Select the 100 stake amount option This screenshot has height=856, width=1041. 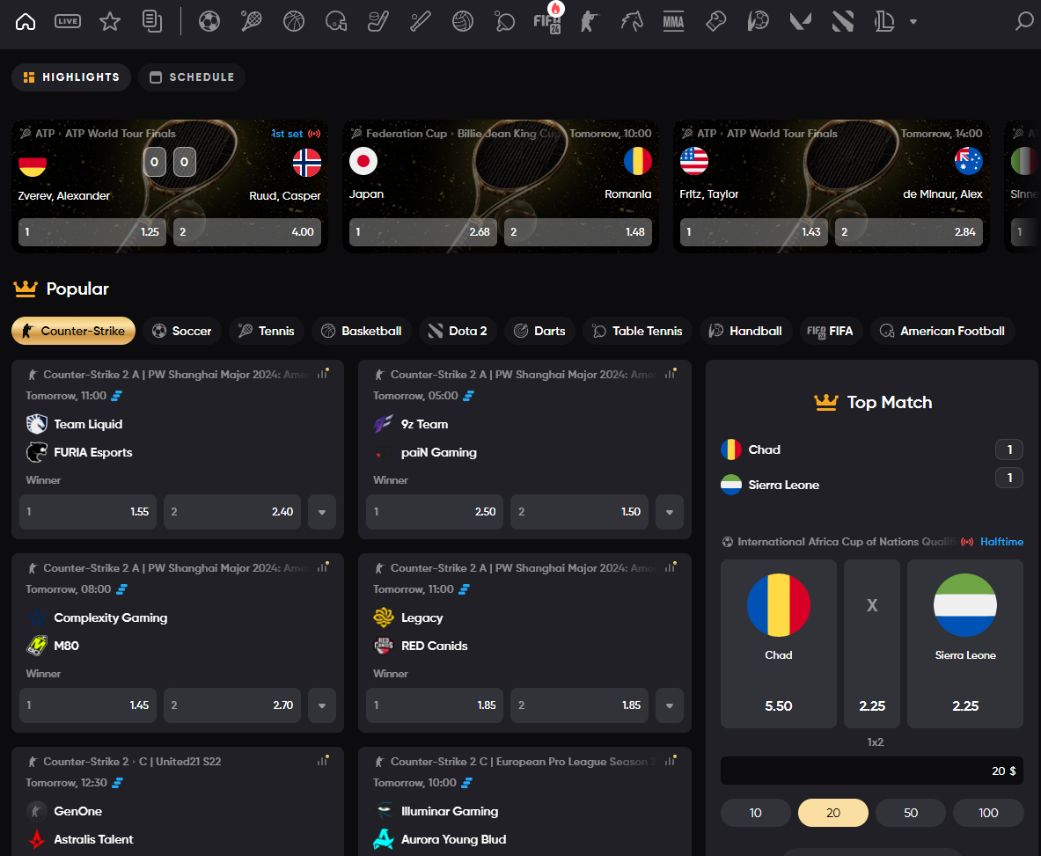click(988, 813)
